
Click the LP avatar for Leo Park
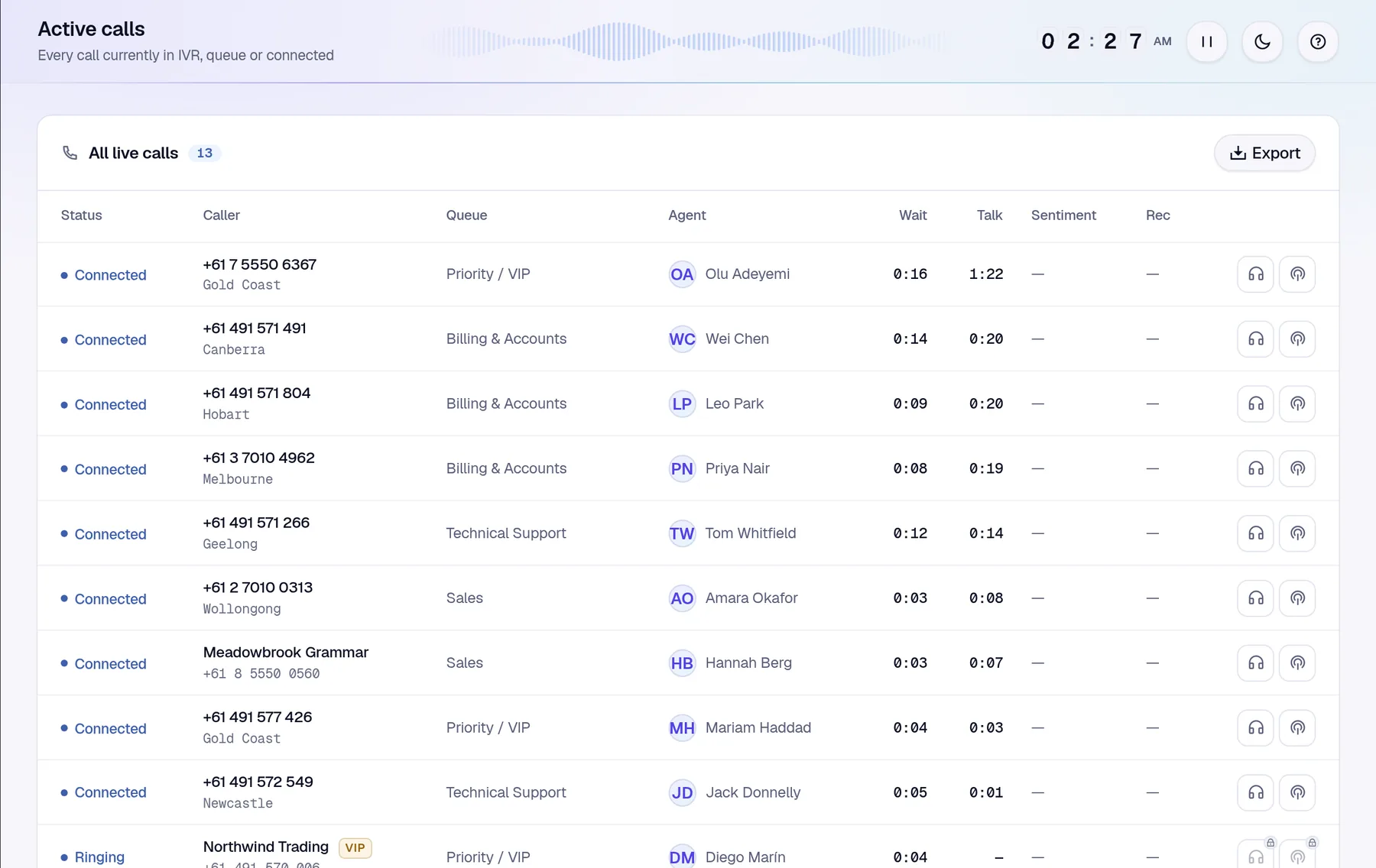pos(682,403)
